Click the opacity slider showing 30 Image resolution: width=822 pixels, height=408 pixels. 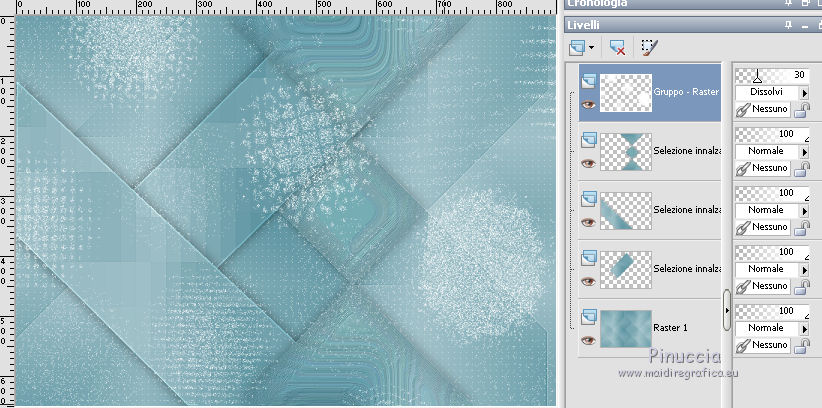pyautogui.click(x=772, y=76)
